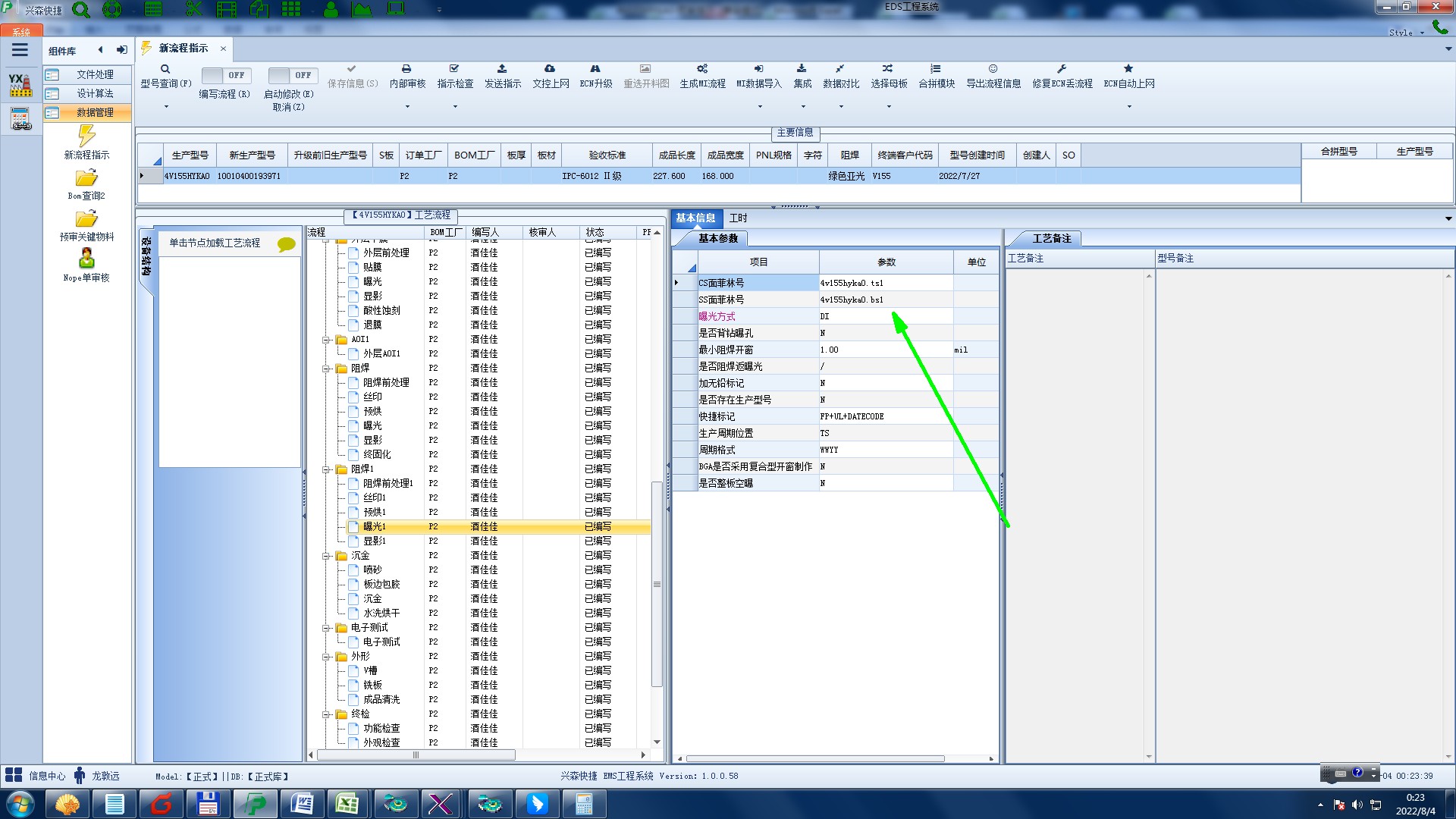The image size is (1456, 819).
Task: Select the 设计算法 sidebar menu item
Action: [x=94, y=93]
